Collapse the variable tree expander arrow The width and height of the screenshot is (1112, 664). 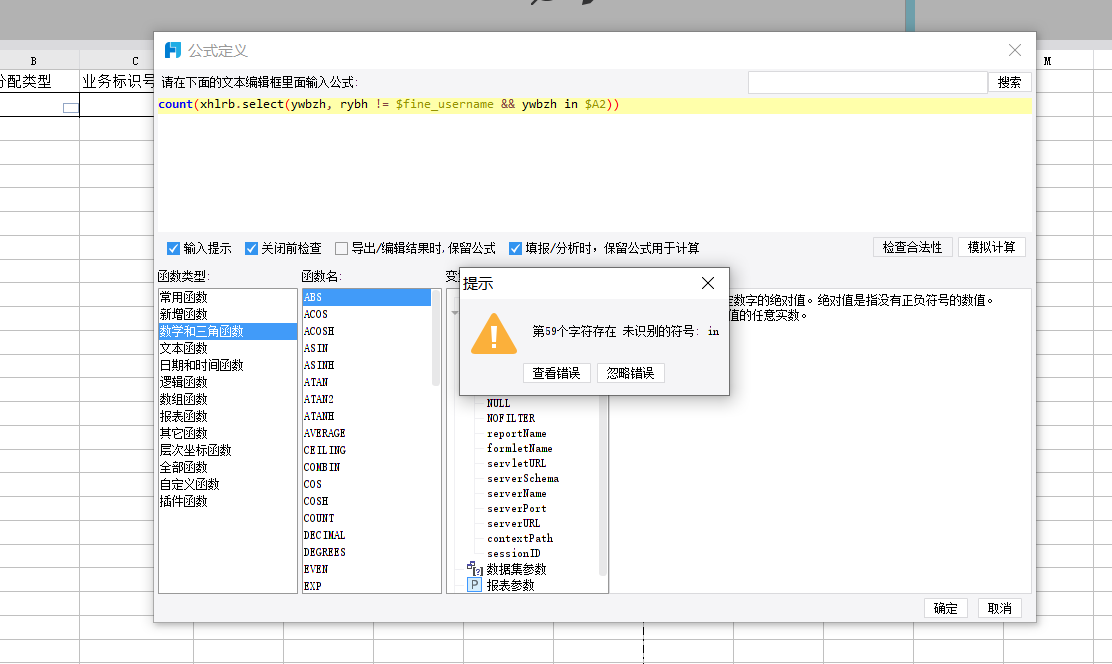coord(455,313)
